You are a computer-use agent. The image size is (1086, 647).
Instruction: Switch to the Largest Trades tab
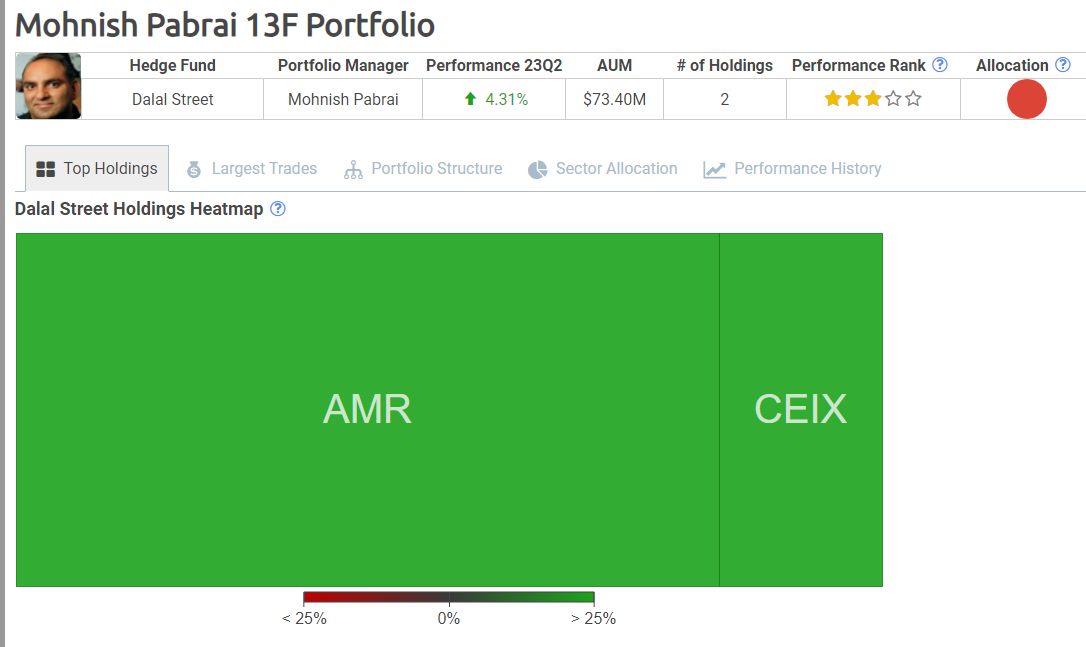[x=252, y=168]
